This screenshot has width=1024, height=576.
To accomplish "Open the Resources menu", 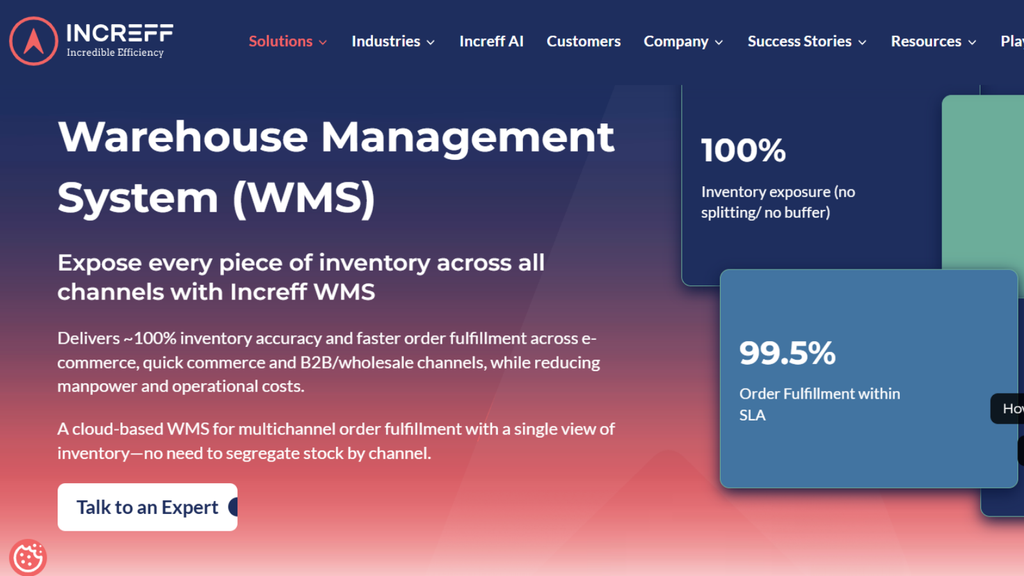I will tap(926, 41).
